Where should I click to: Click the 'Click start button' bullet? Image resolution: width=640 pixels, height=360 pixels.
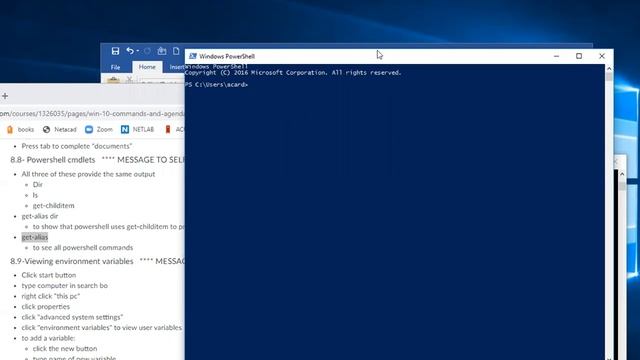(x=49, y=275)
